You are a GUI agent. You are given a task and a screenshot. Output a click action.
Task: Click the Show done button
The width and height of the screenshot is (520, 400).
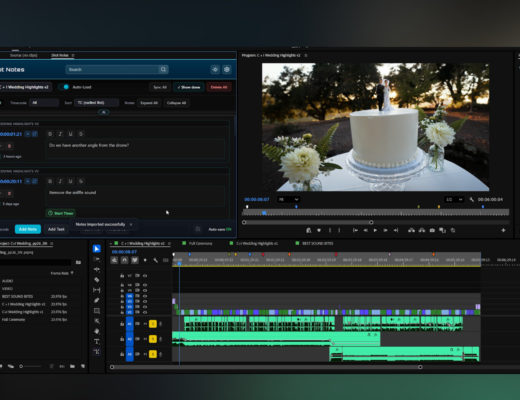click(189, 87)
